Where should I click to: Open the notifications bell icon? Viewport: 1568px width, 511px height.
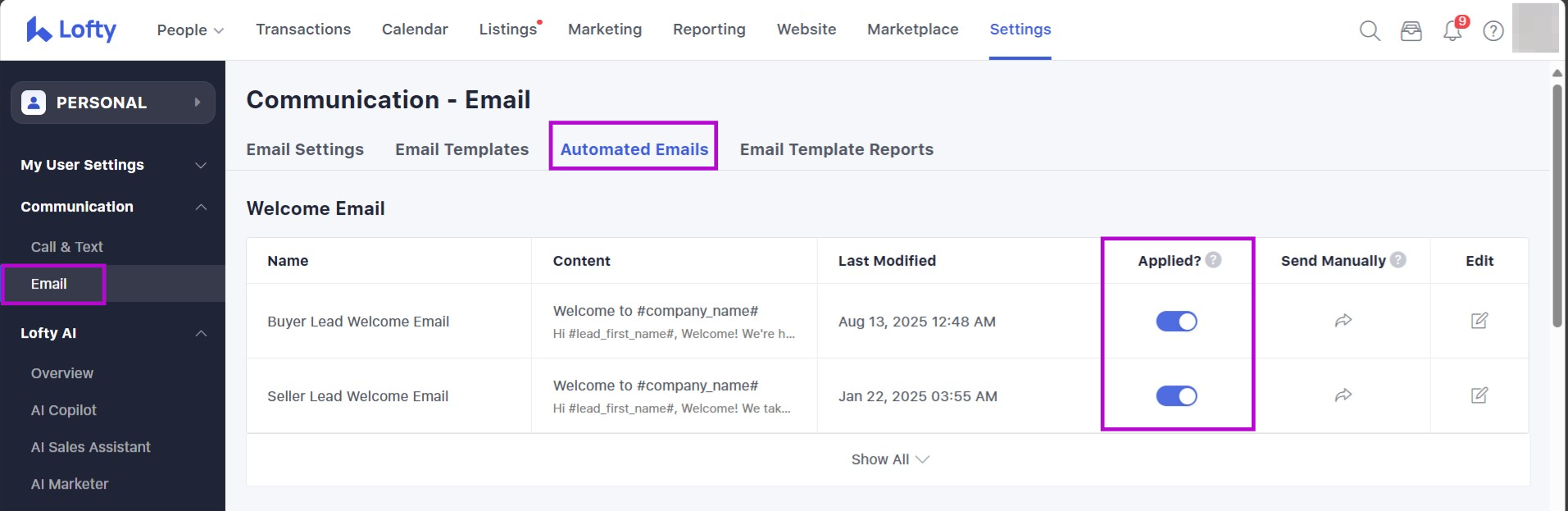click(1452, 31)
